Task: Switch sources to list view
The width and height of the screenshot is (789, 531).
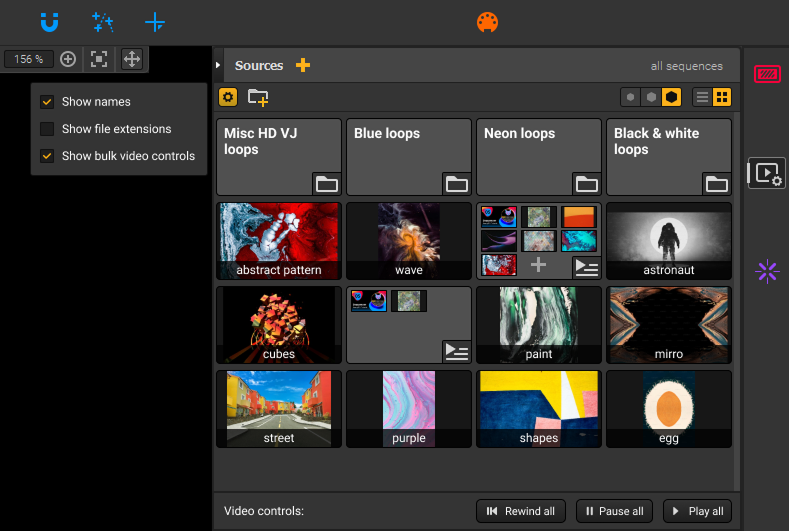Action: coord(702,97)
